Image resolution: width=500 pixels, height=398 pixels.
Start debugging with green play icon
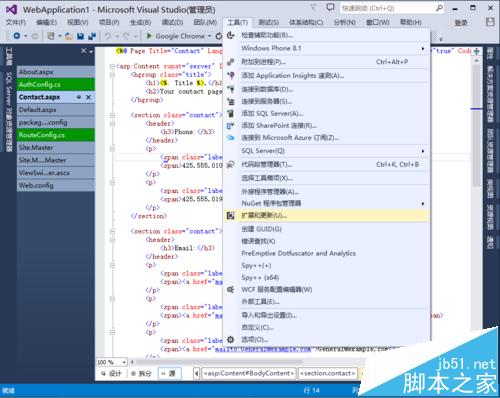[x=149, y=36]
